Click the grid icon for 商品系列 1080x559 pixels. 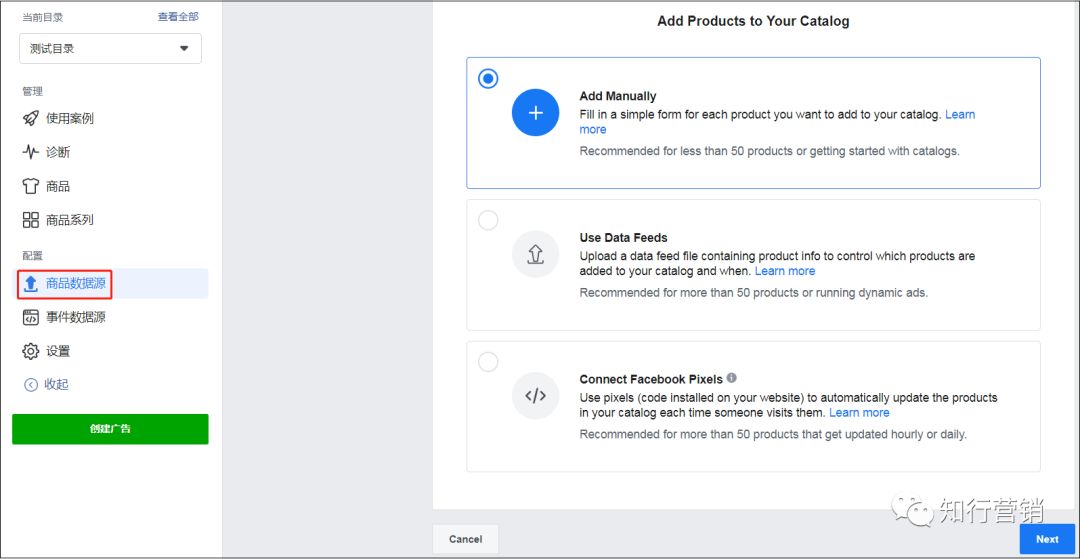(x=31, y=220)
